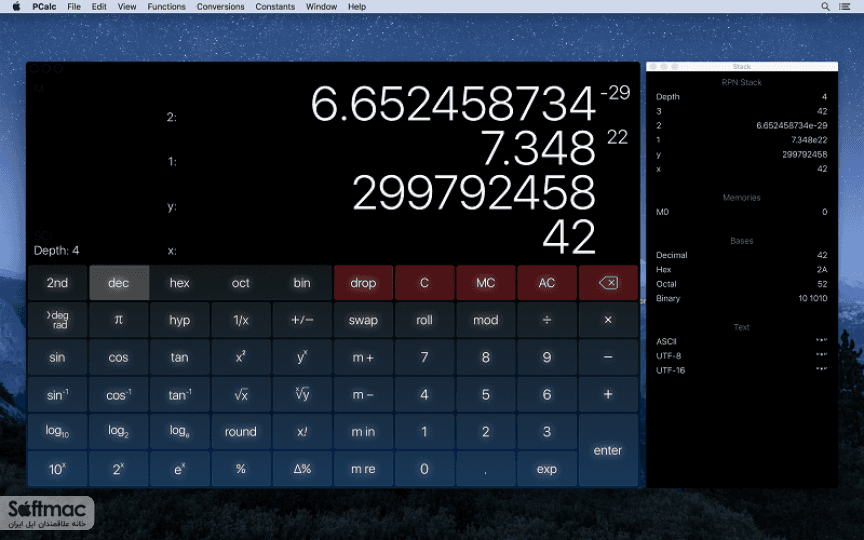Open Spotlight search in menu bar
864x540 pixels.
coord(825,7)
